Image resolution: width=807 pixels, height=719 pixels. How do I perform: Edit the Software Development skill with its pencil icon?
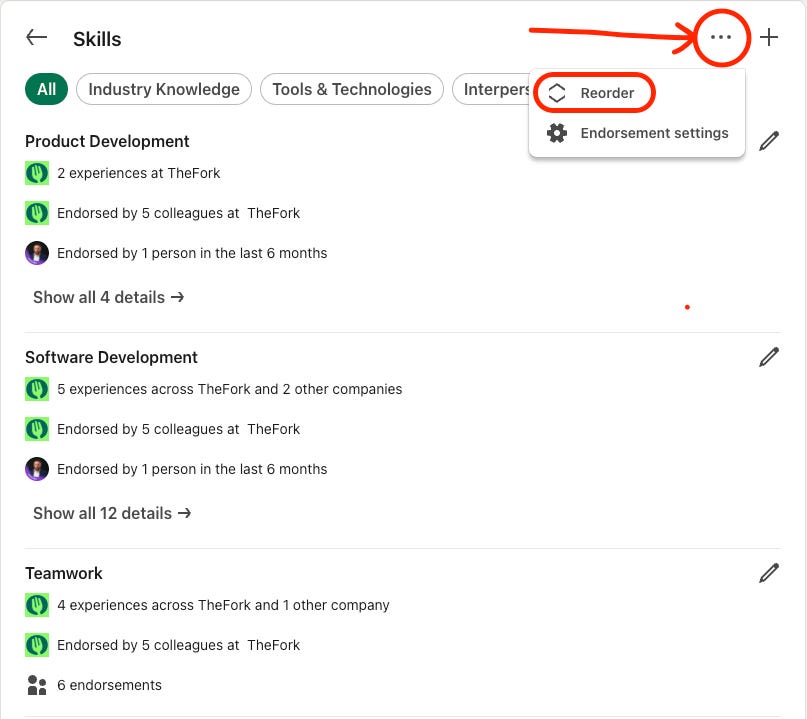[x=769, y=357]
